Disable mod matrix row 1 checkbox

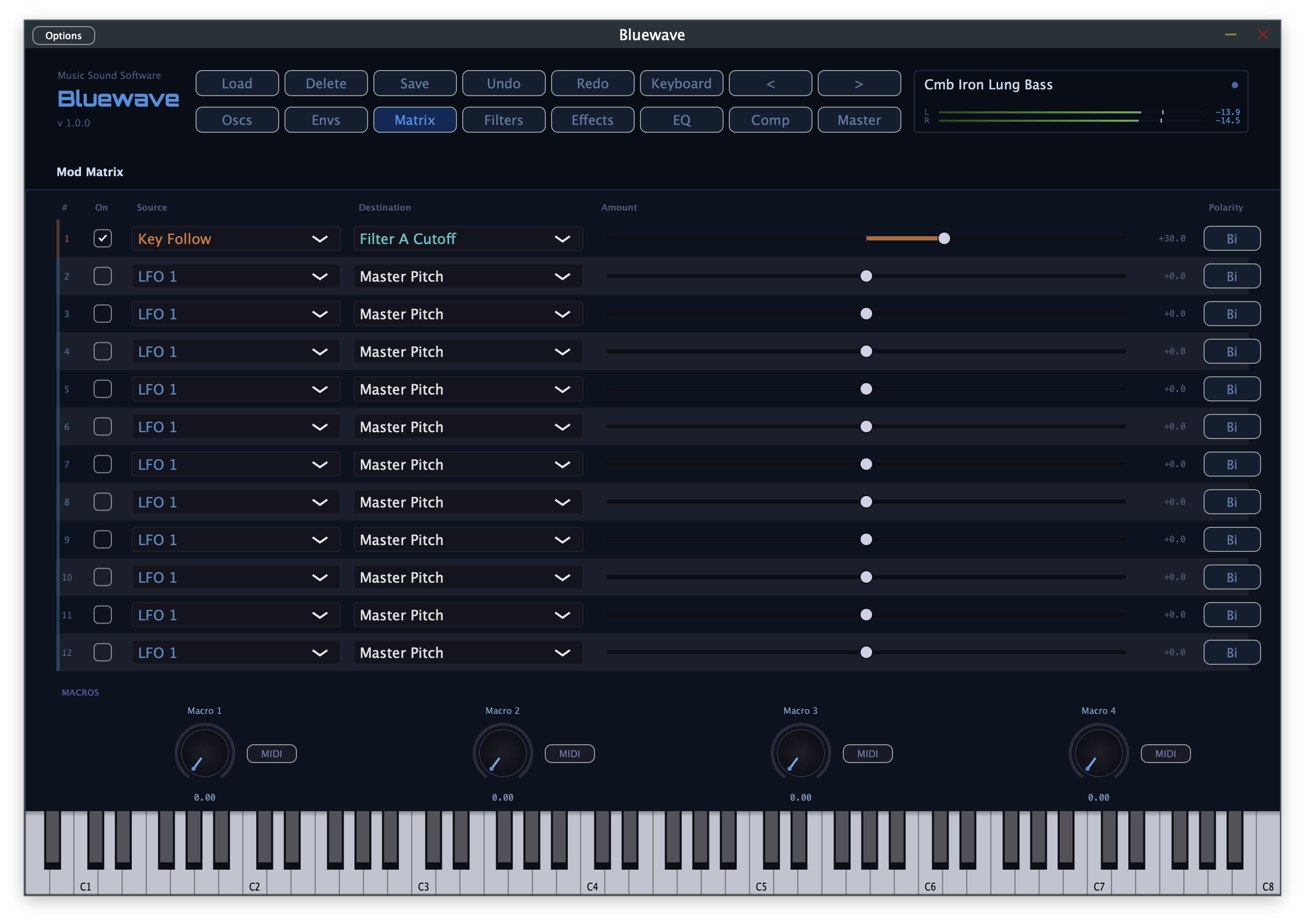[102, 238]
